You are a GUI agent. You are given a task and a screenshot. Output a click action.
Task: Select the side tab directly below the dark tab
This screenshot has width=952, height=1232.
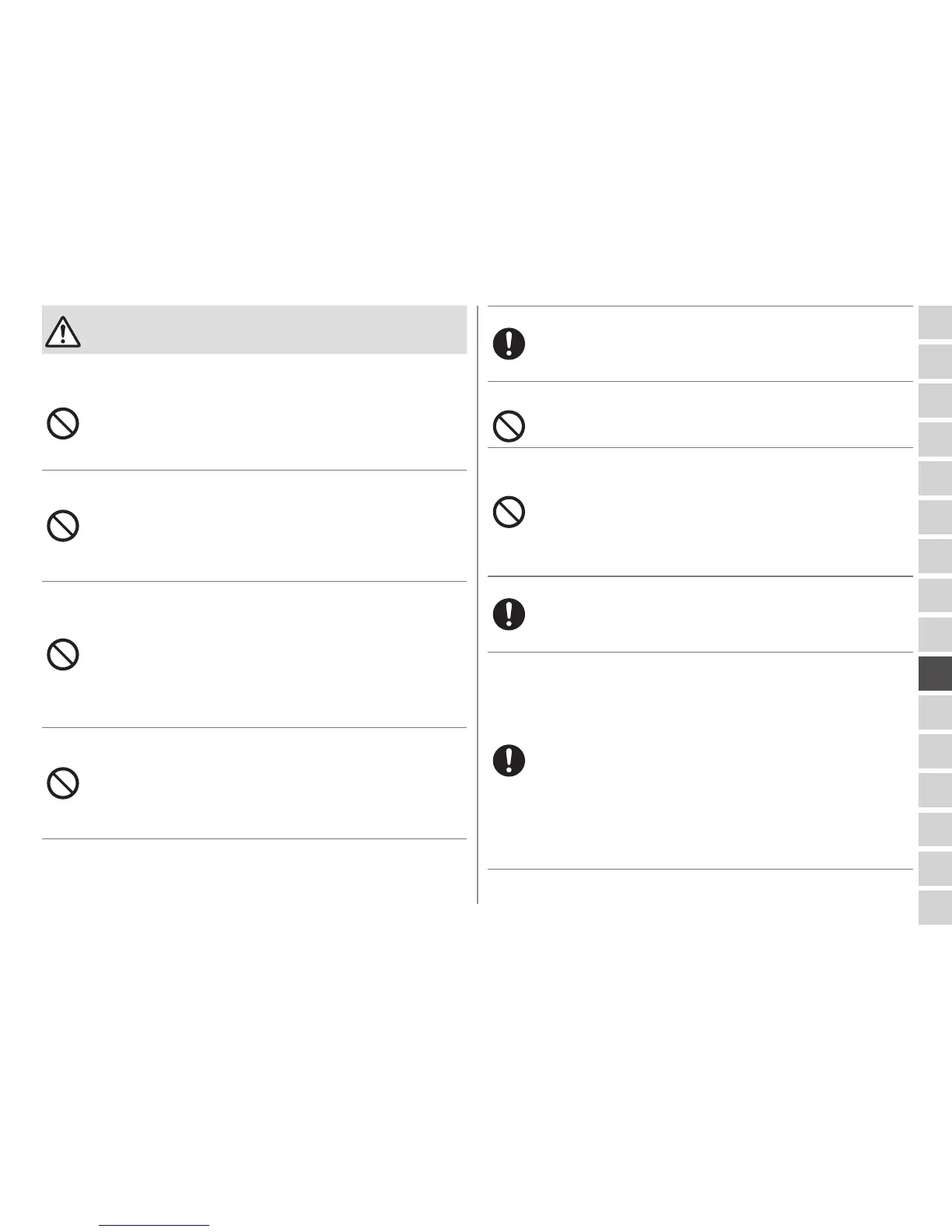pyautogui.click(x=935, y=712)
